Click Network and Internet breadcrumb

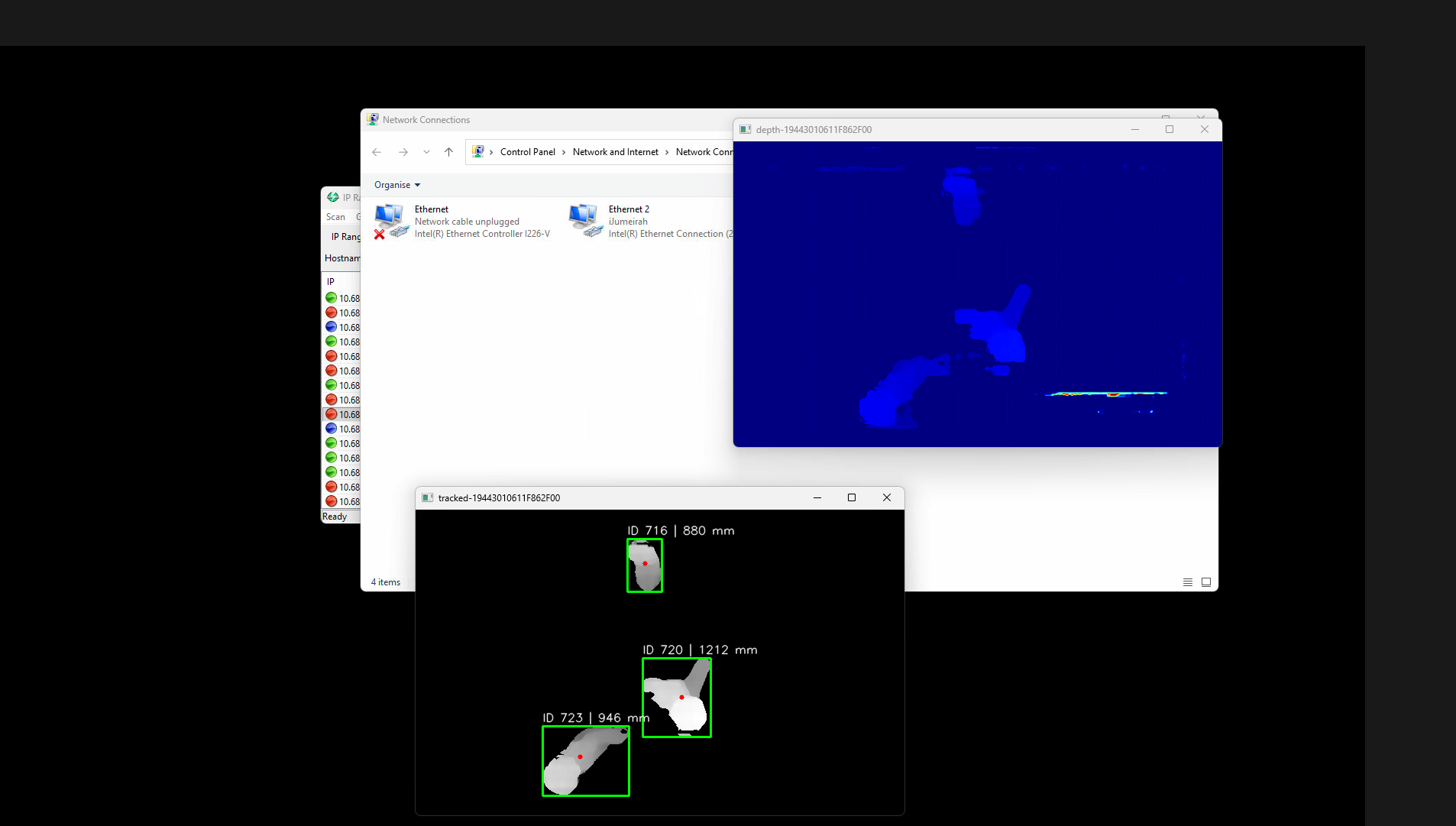coord(615,152)
